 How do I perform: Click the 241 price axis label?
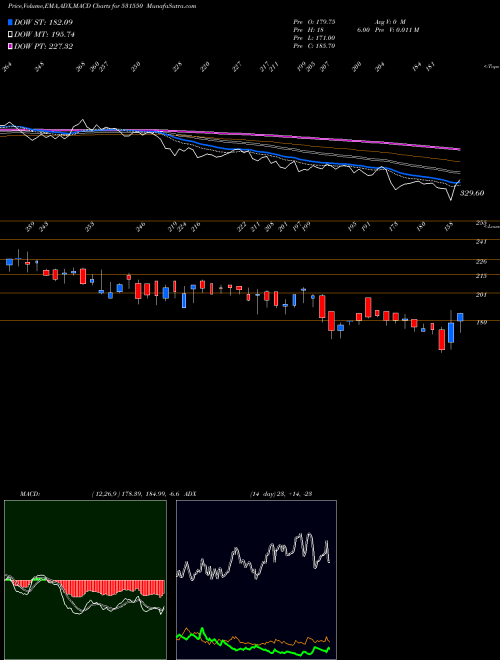[481, 242]
